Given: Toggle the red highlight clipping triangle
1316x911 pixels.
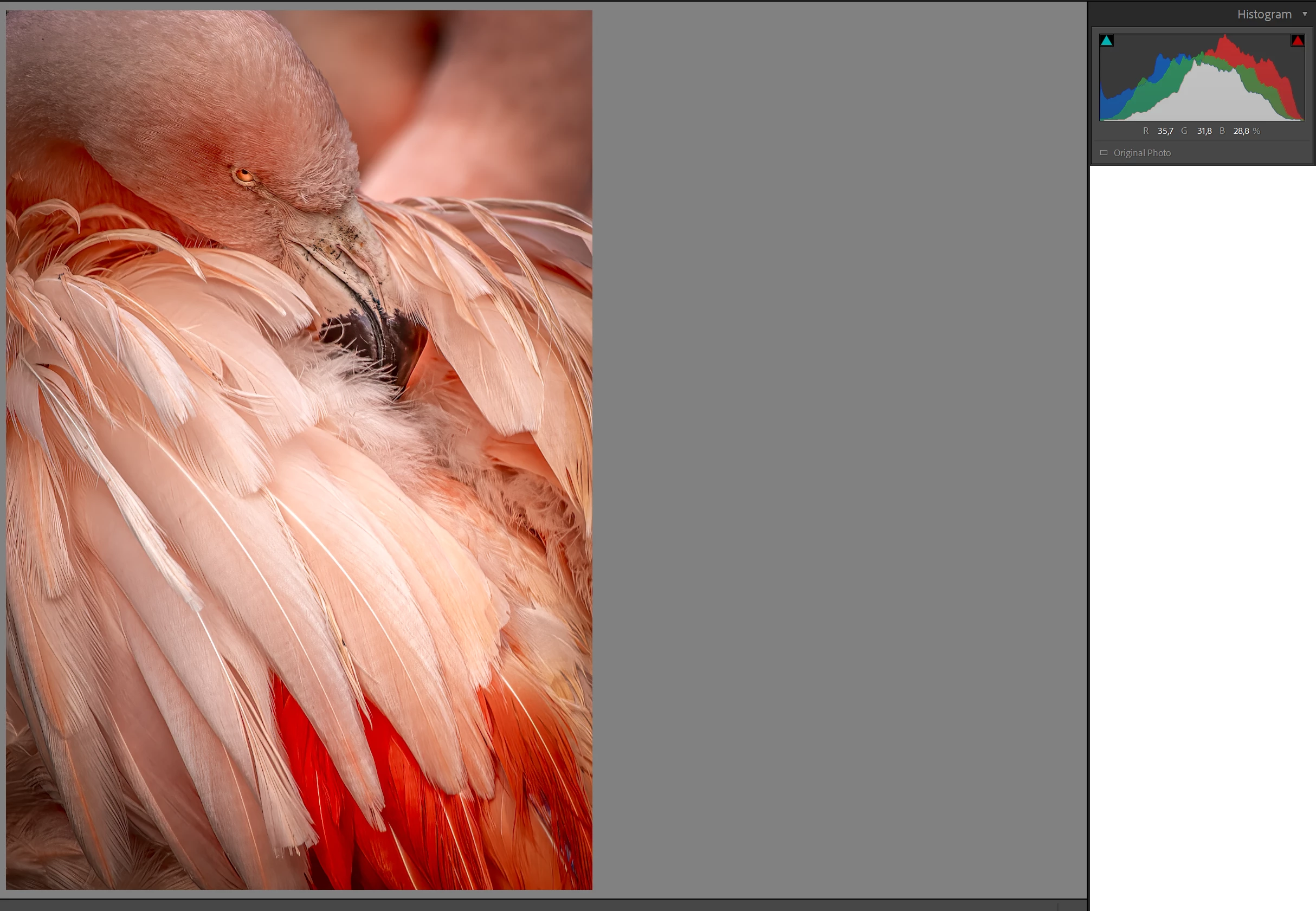Looking at the screenshot, I should tap(1297, 41).
